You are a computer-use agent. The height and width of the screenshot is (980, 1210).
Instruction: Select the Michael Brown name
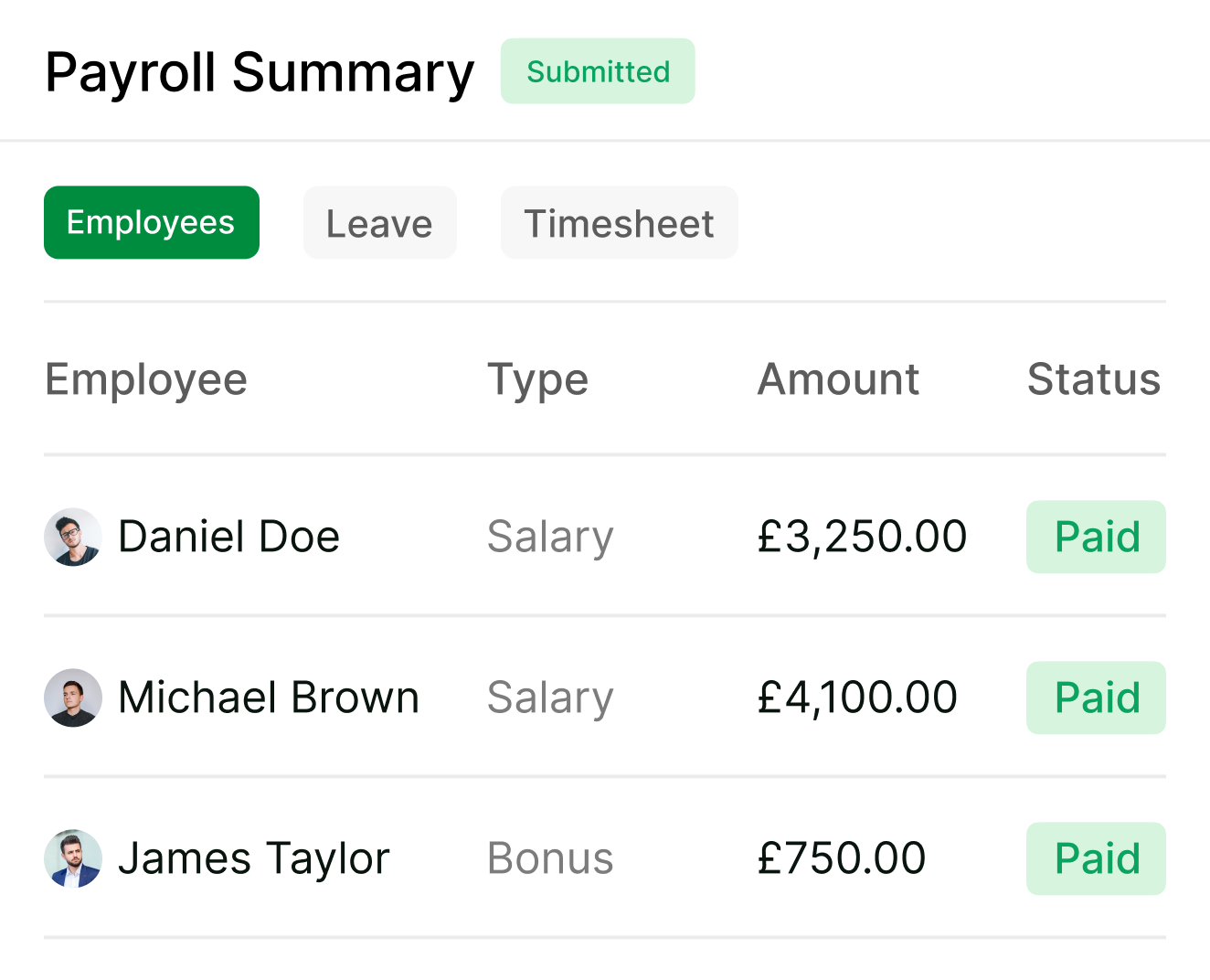(x=269, y=698)
